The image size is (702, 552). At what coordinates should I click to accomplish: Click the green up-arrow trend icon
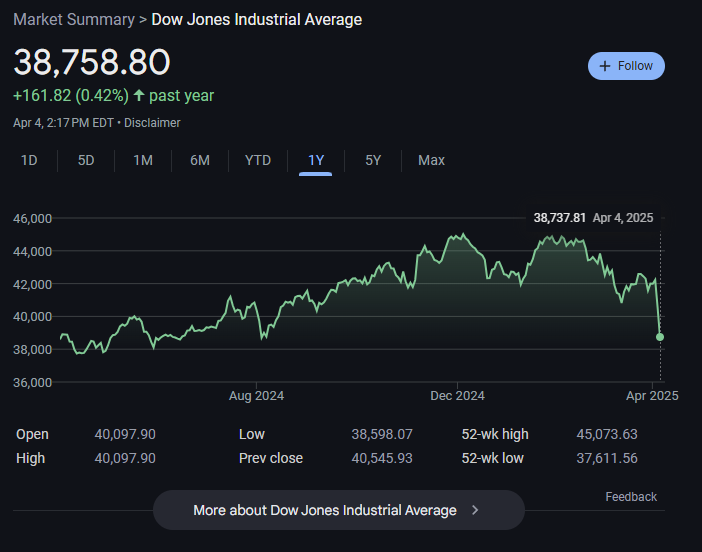click(139, 95)
